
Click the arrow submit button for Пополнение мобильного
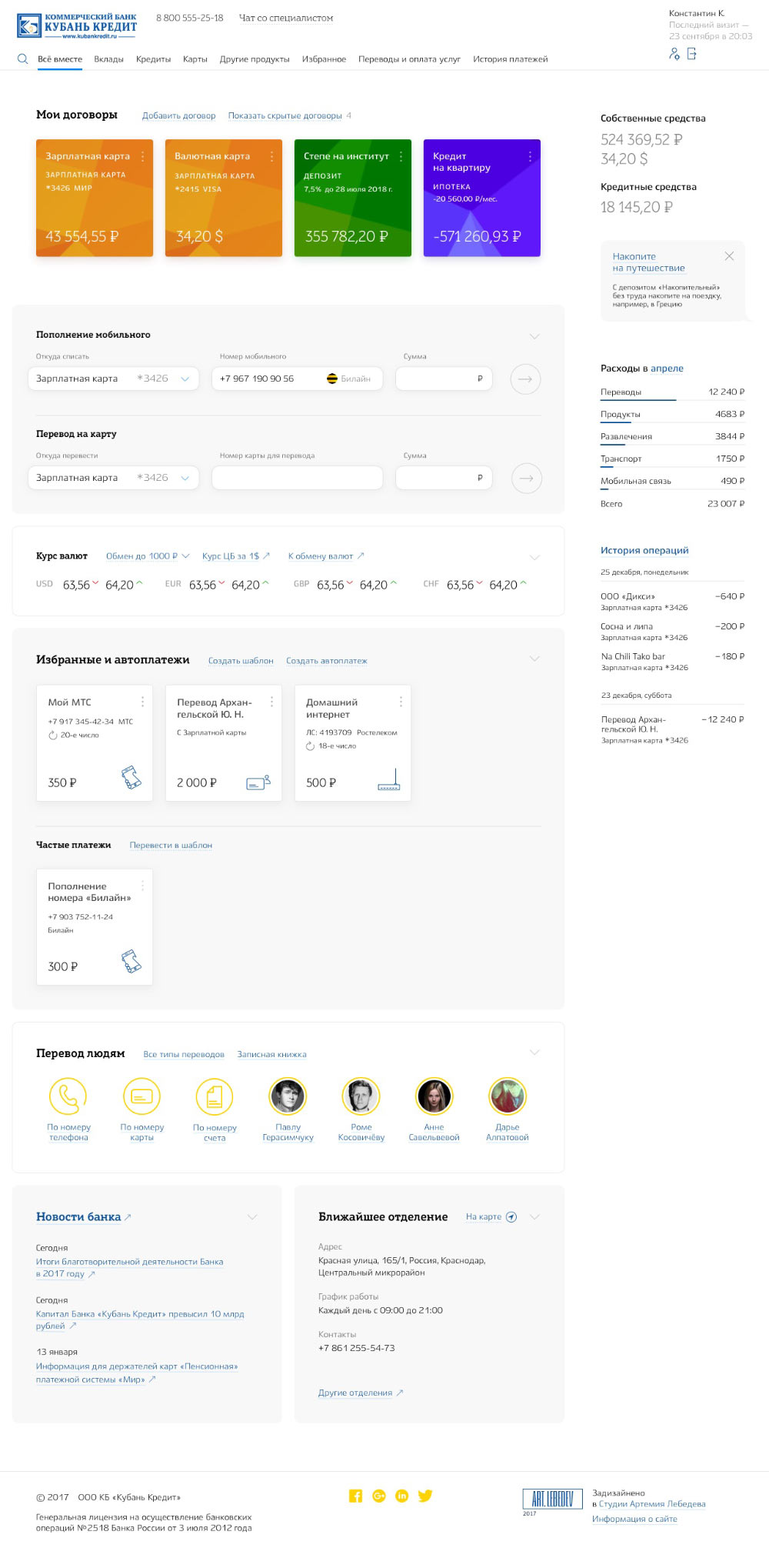525,379
